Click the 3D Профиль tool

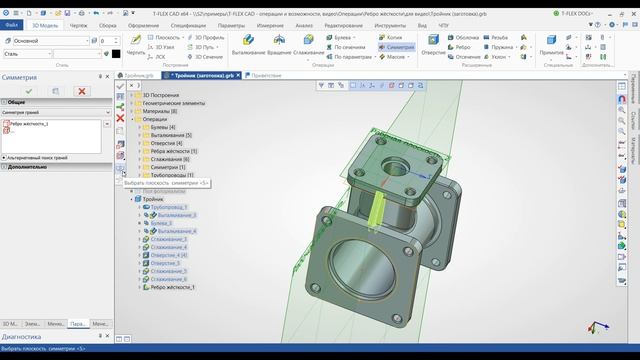[205, 38]
